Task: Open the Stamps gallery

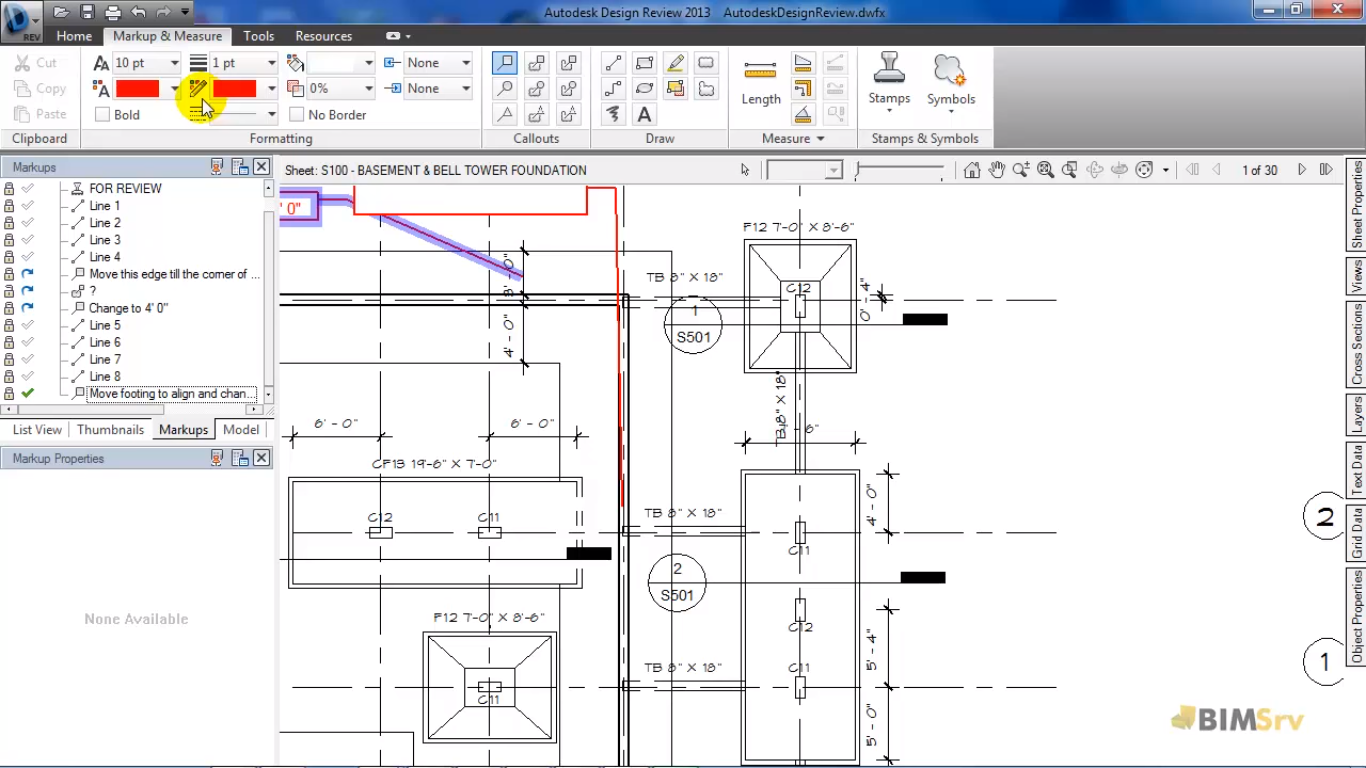Action: [889, 80]
